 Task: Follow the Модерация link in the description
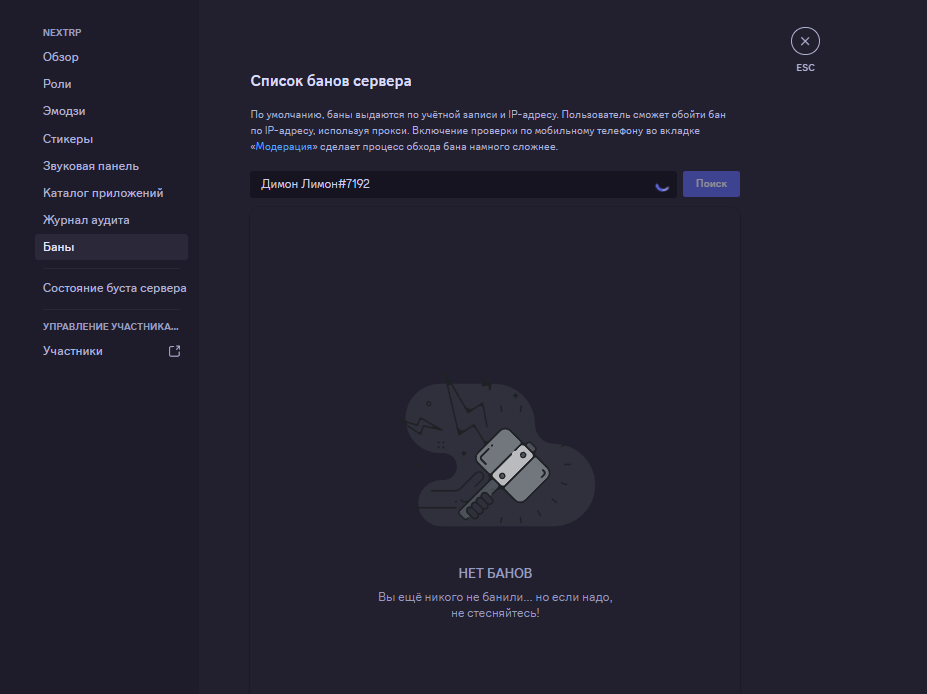coord(286,147)
